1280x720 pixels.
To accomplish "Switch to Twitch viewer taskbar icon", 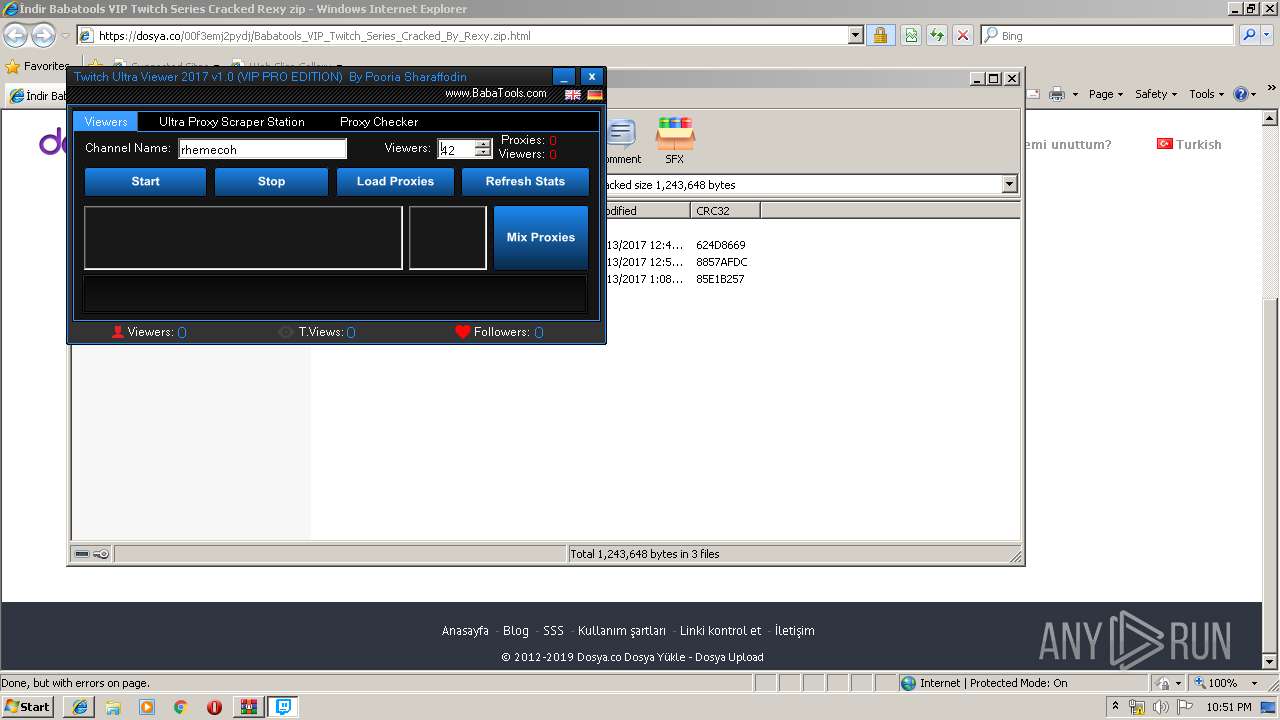I will pyautogui.click(x=283, y=707).
